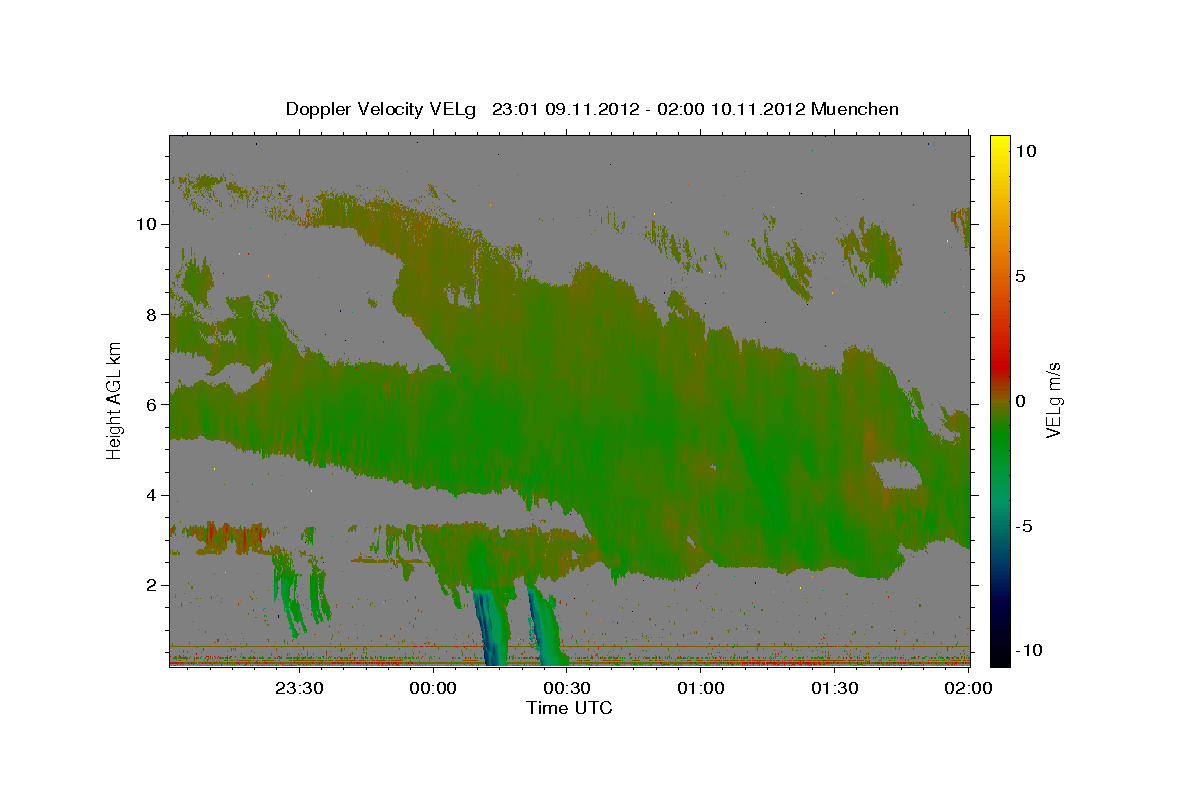Click the blue rain shaft near 00:15
The height and width of the screenshot is (800, 1200).
click(491, 628)
